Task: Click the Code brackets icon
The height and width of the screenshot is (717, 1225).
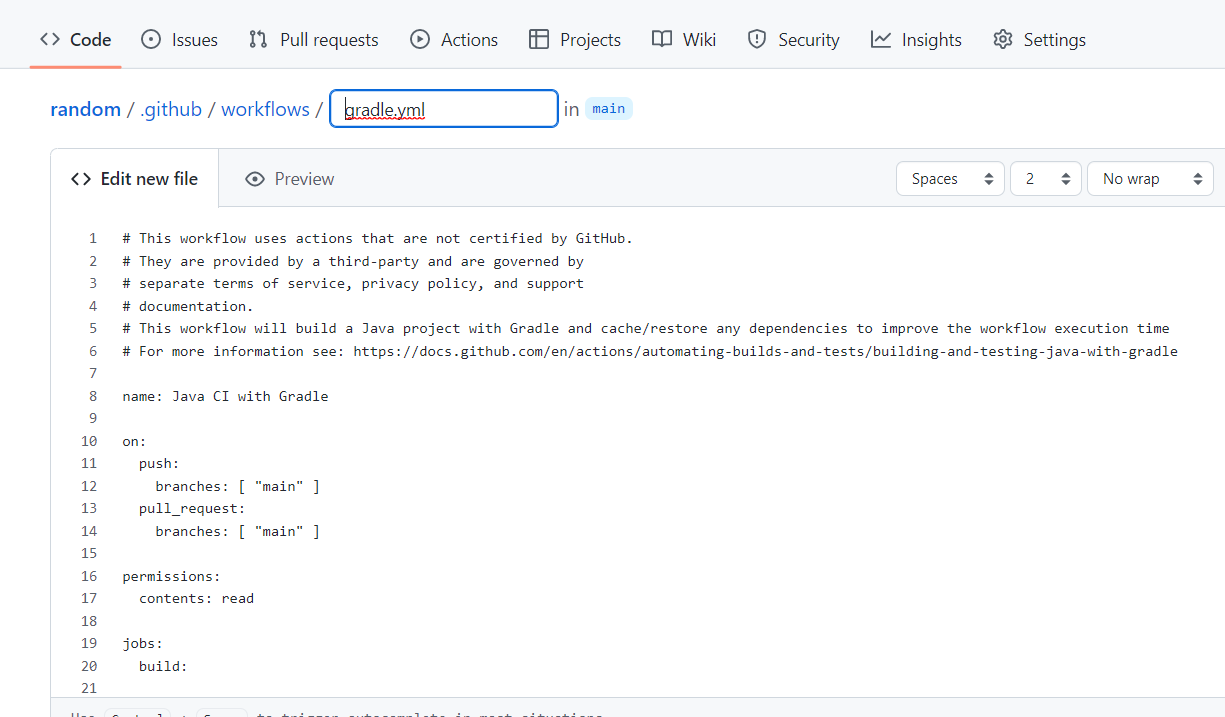Action: (50, 40)
